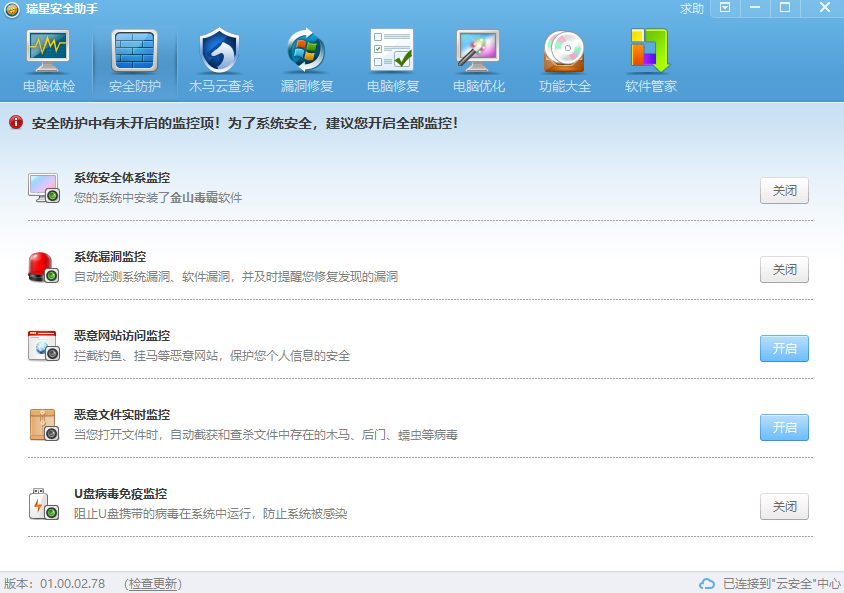Screen dimensions: 844x593
Task: Open the 木马云查杀 shield icon
Action: (x=220, y=52)
